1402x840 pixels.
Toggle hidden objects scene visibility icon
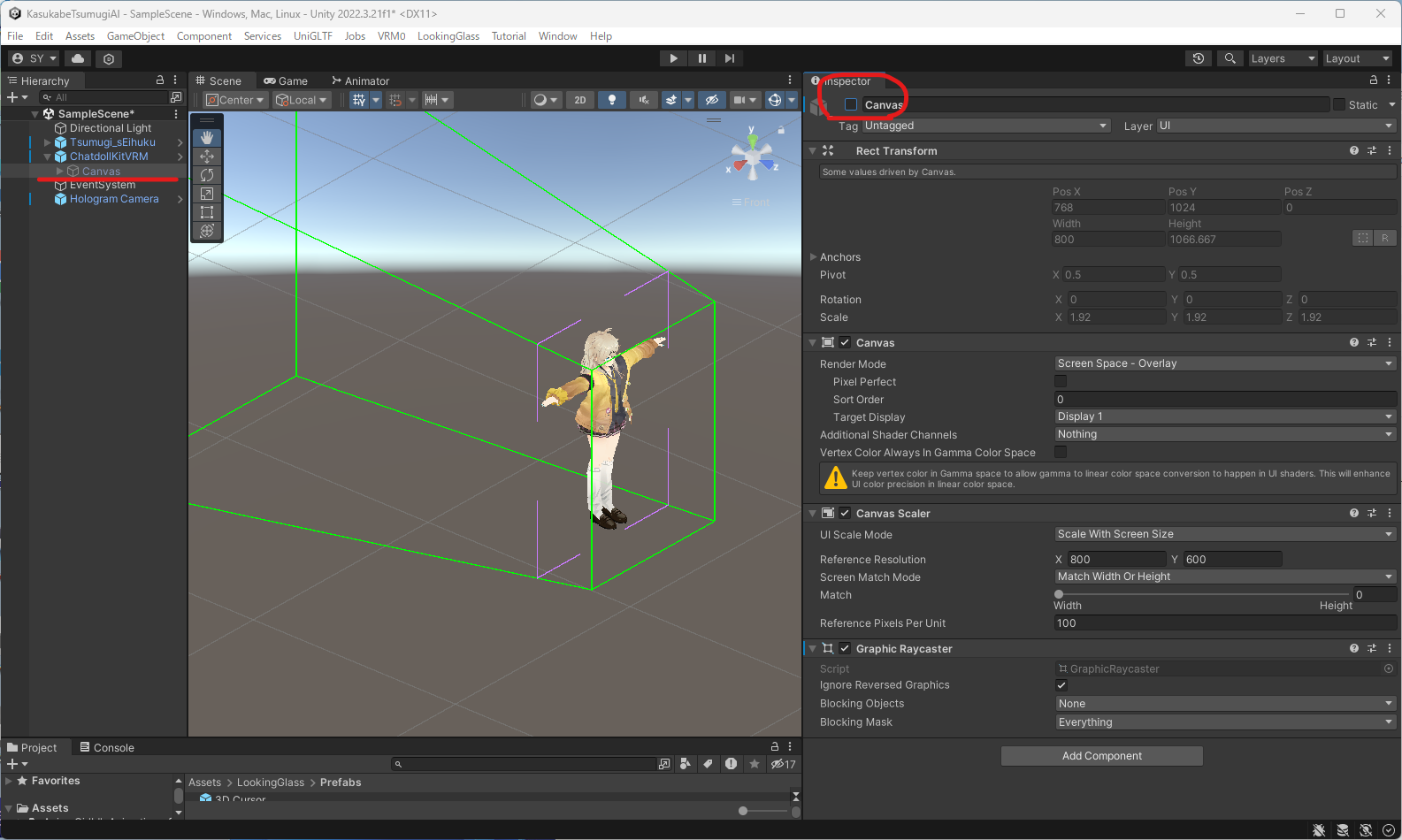pos(711,100)
